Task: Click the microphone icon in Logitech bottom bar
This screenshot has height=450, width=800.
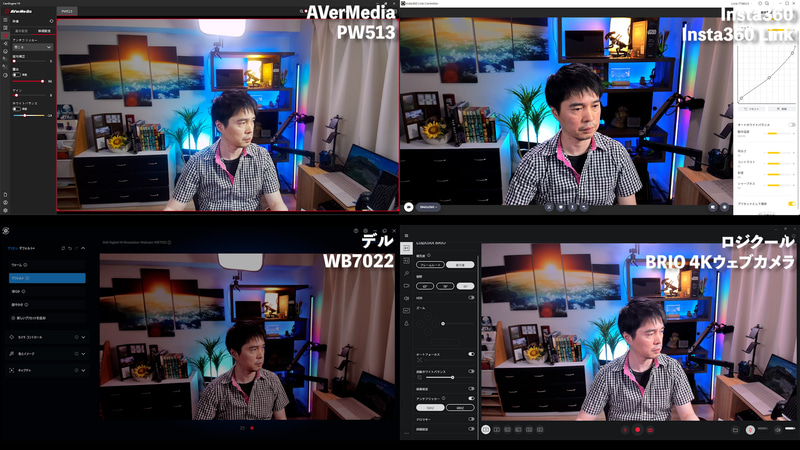Action: pos(750,430)
